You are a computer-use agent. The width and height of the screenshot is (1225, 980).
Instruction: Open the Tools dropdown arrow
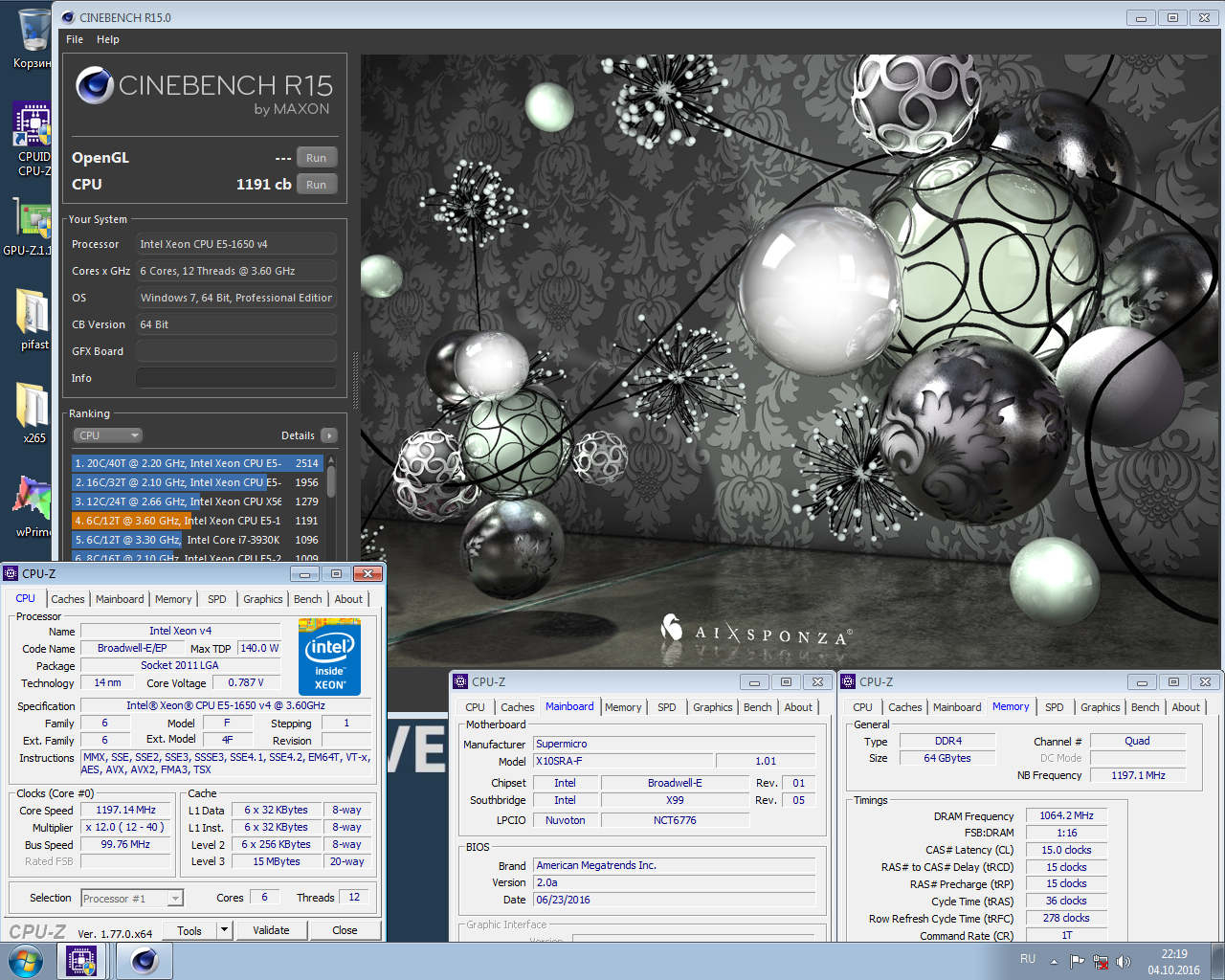pos(224,930)
